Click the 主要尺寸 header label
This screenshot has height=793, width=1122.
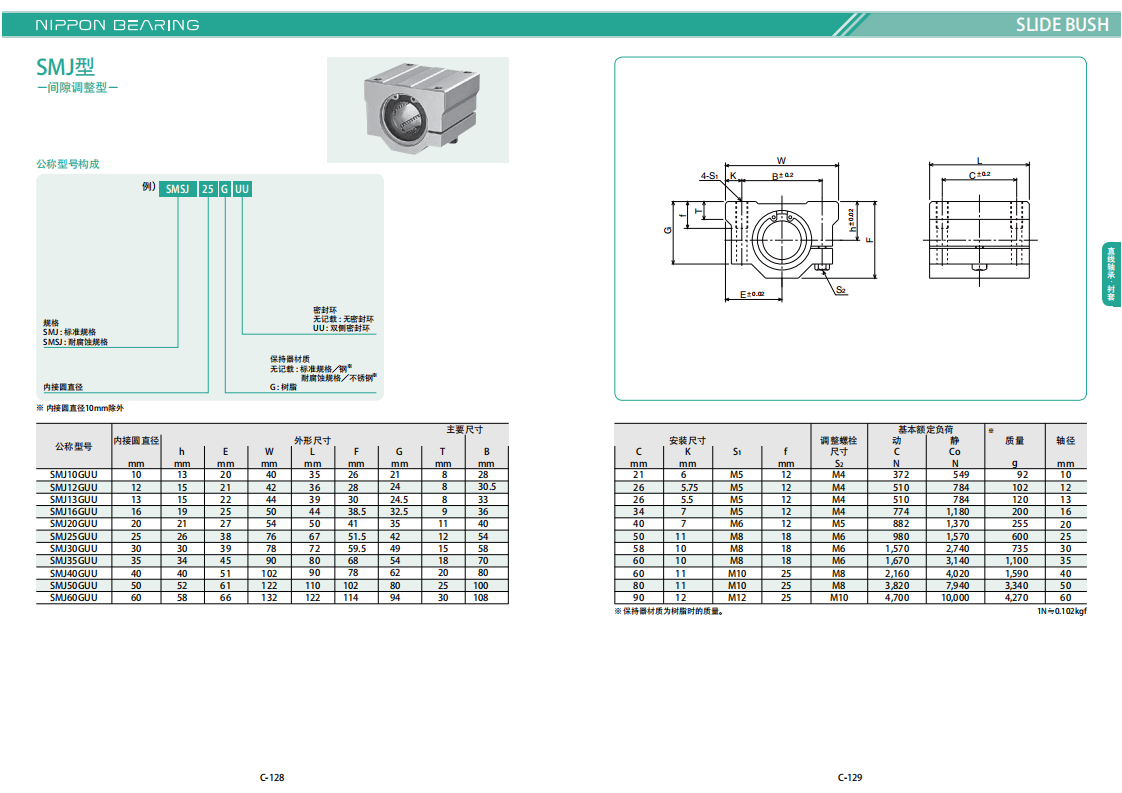tap(464, 429)
